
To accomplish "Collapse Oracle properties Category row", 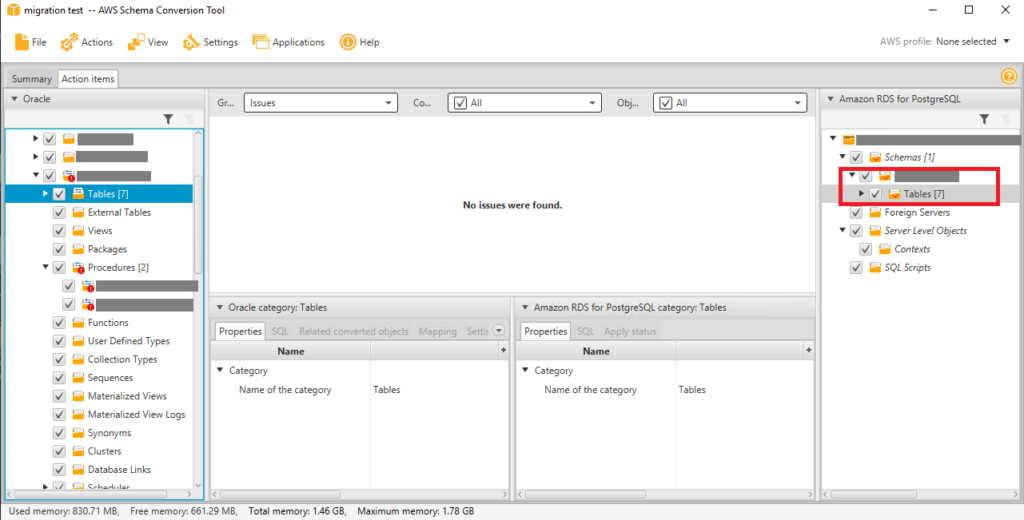I will coord(220,370).
